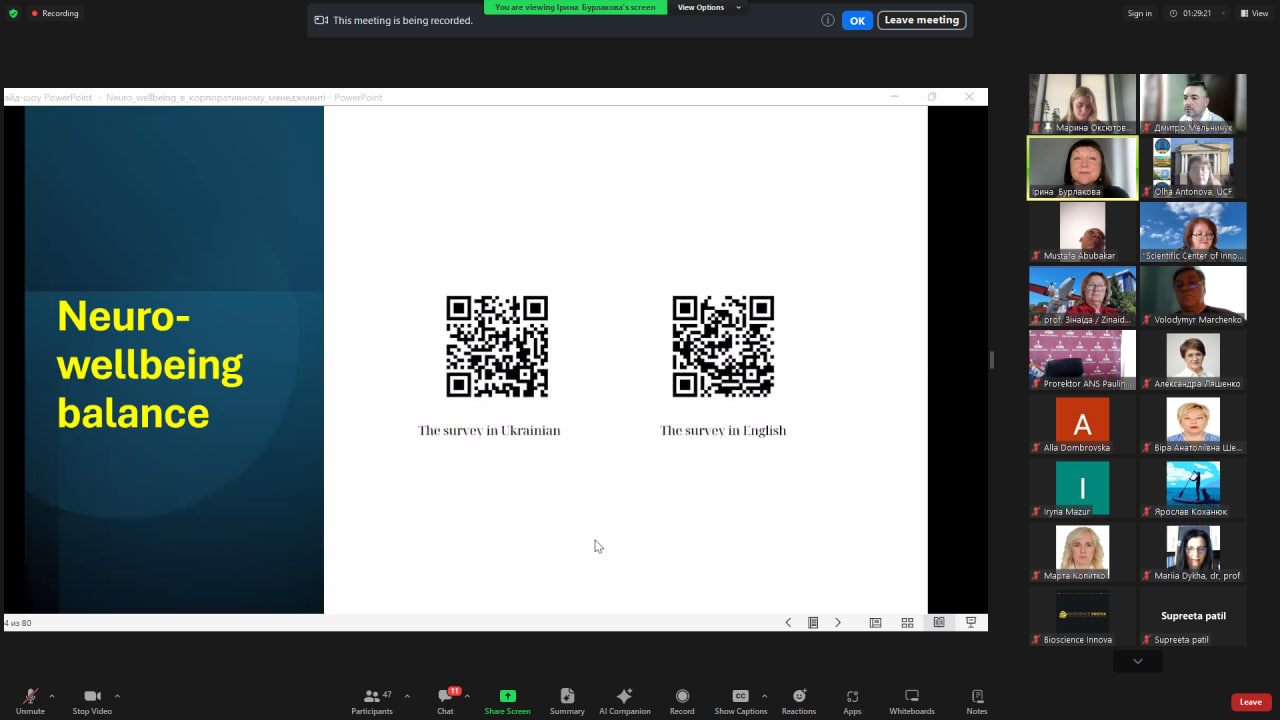Start Slide Show view icon in PowerPoint
This screenshot has width=1280, height=720.
point(971,622)
